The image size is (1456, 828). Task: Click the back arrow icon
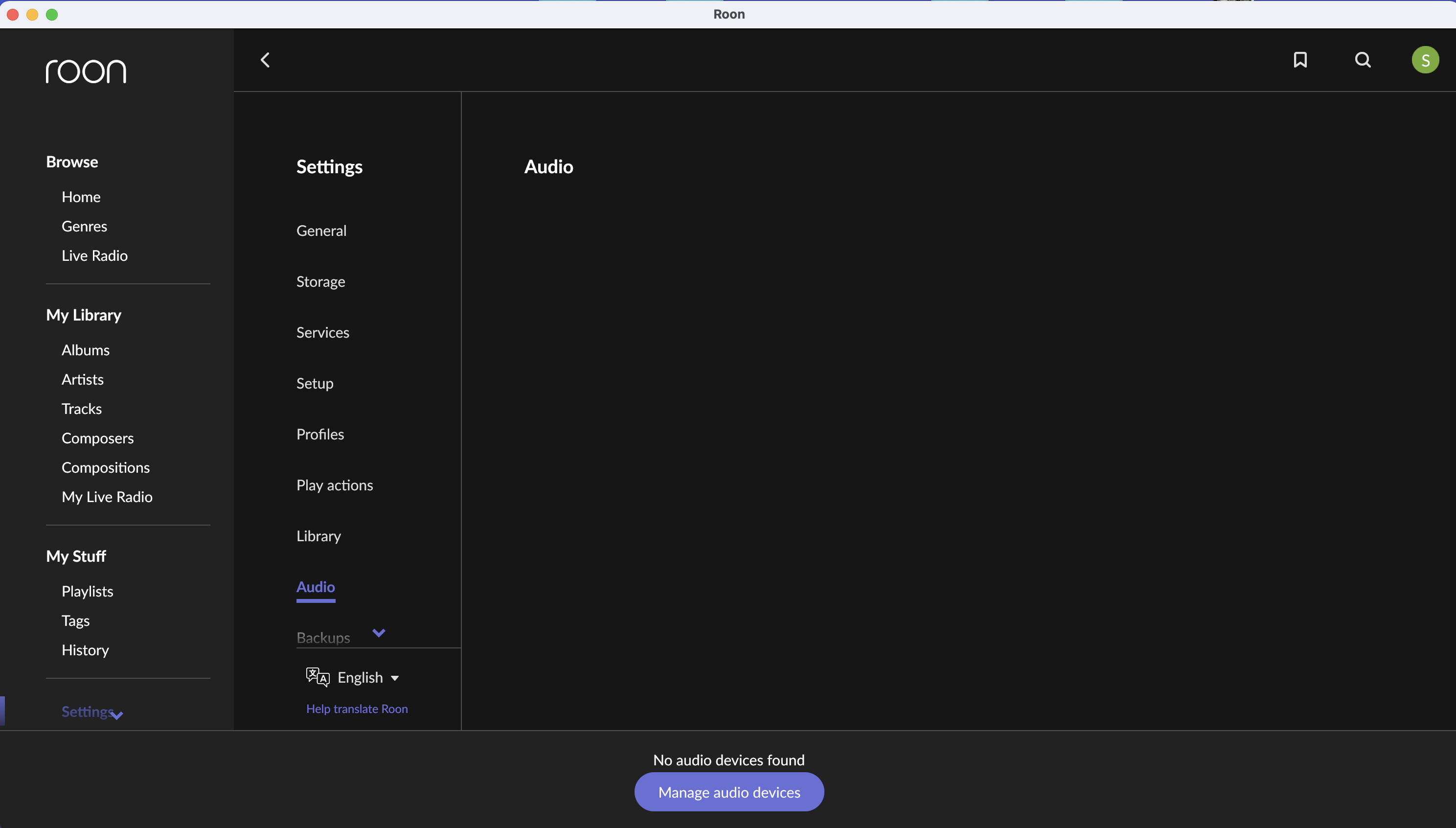click(x=265, y=60)
